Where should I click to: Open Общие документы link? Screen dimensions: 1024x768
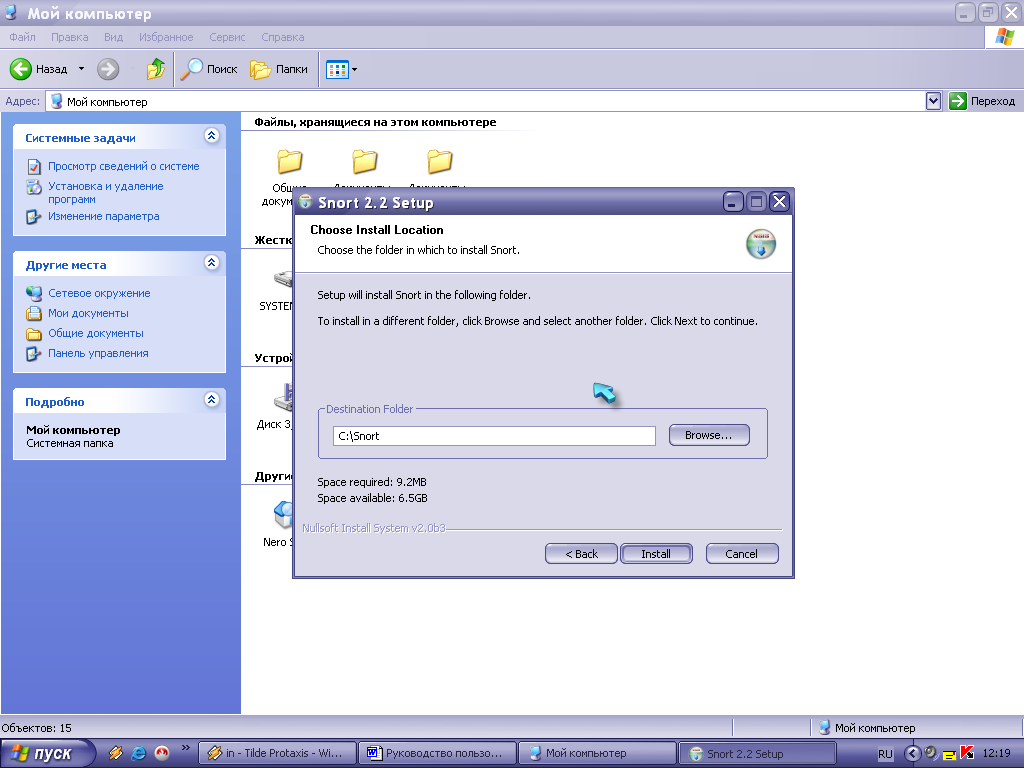pyautogui.click(x=95, y=333)
